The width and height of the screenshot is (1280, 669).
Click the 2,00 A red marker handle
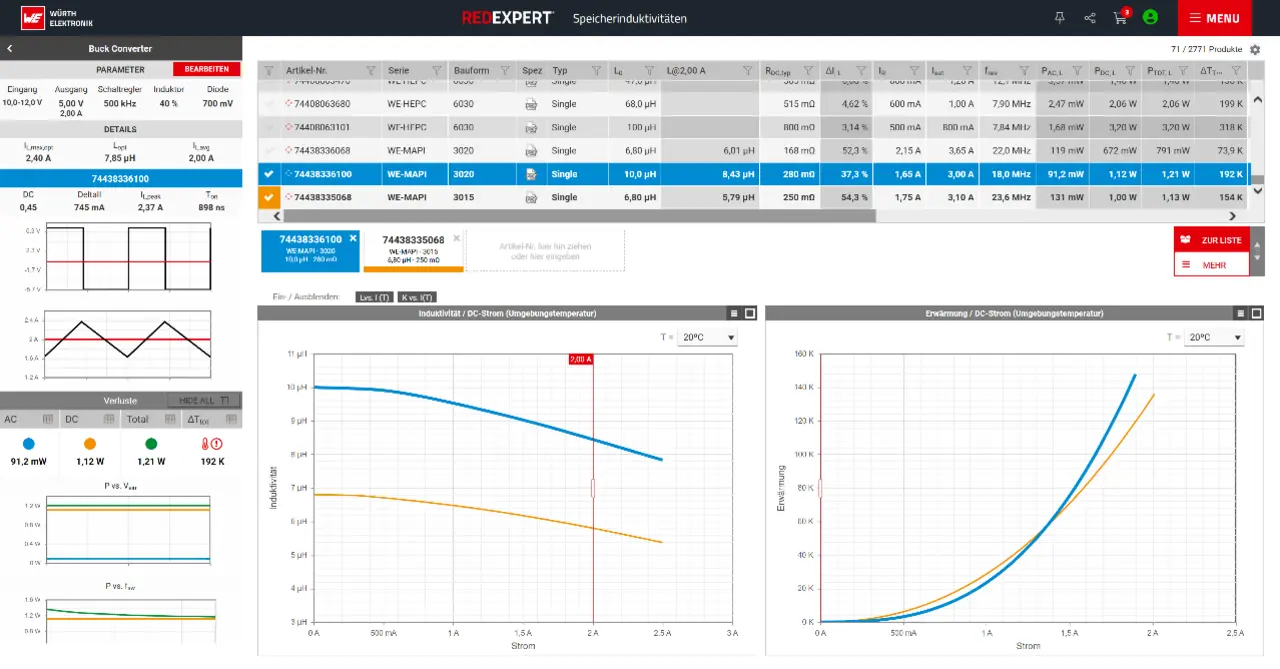click(x=594, y=488)
